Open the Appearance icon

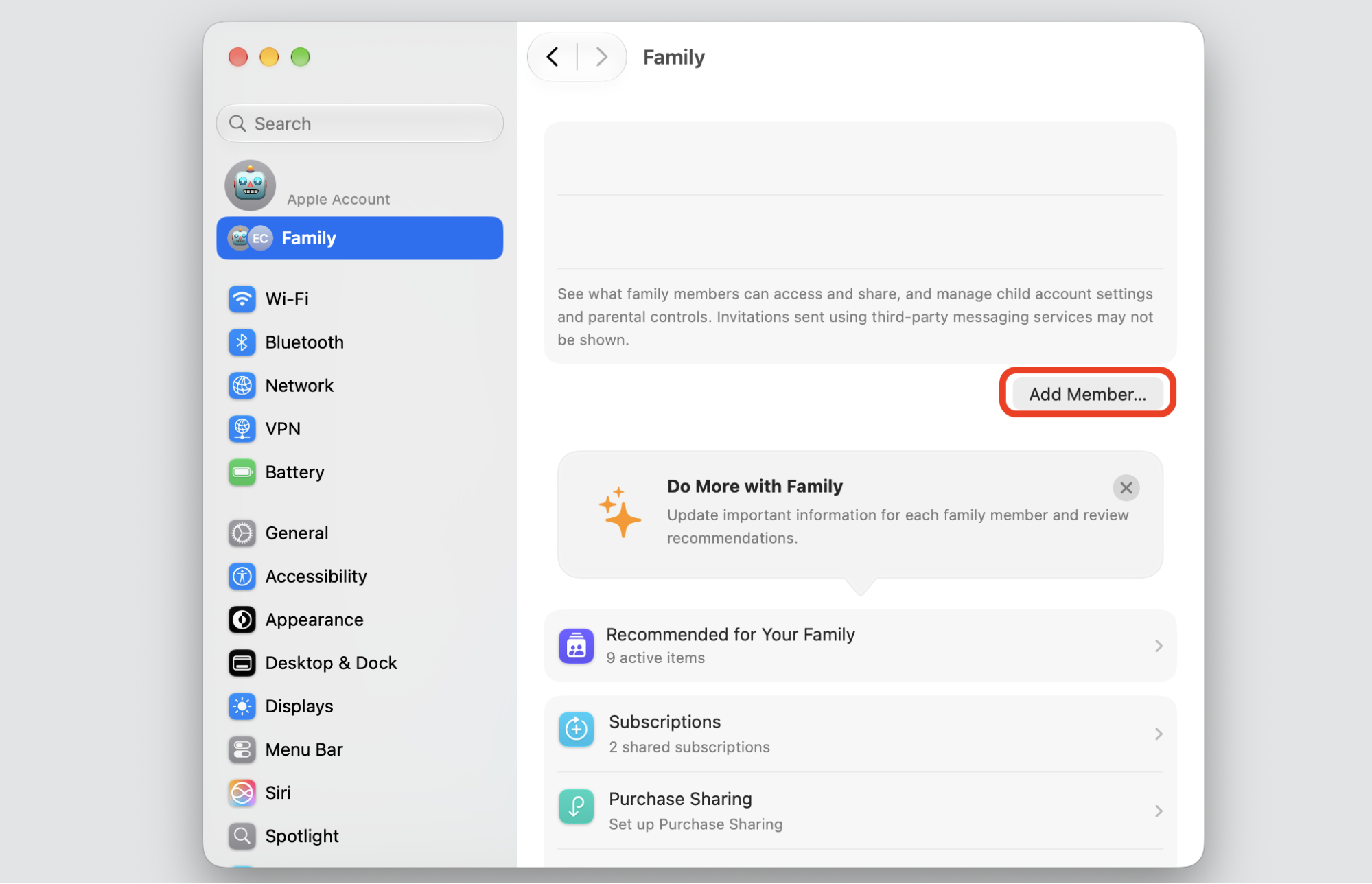pyautogui.click(x=242, y=620)
